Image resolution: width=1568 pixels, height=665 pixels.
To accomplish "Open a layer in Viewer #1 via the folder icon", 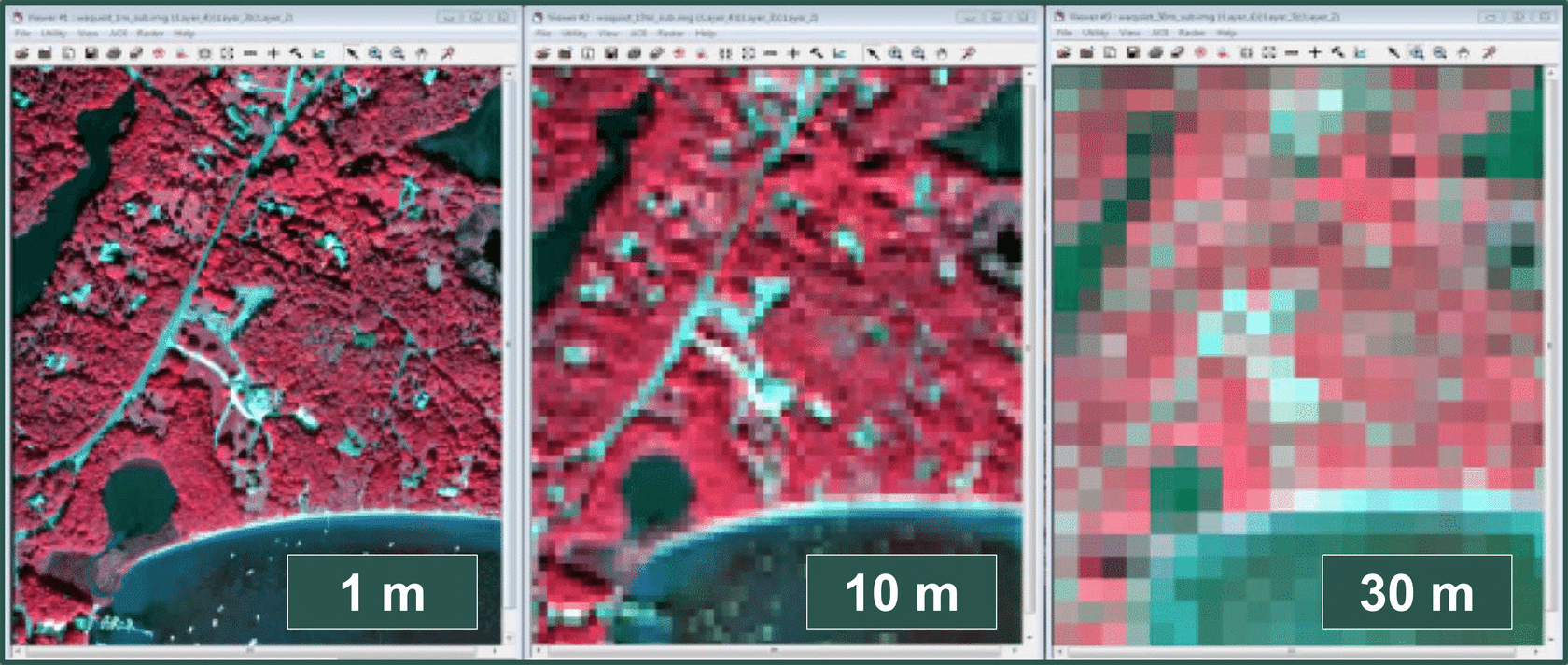I will 21,53.
